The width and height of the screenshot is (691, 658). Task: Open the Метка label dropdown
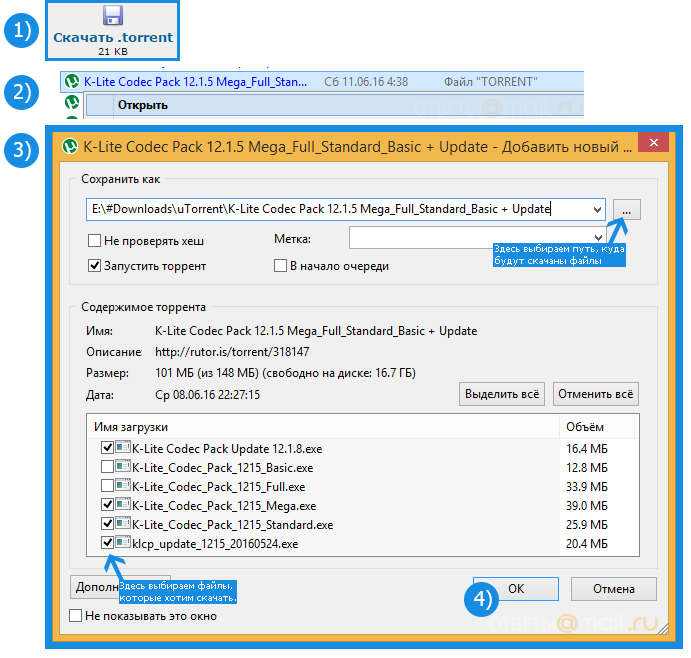tap(598, 238)
